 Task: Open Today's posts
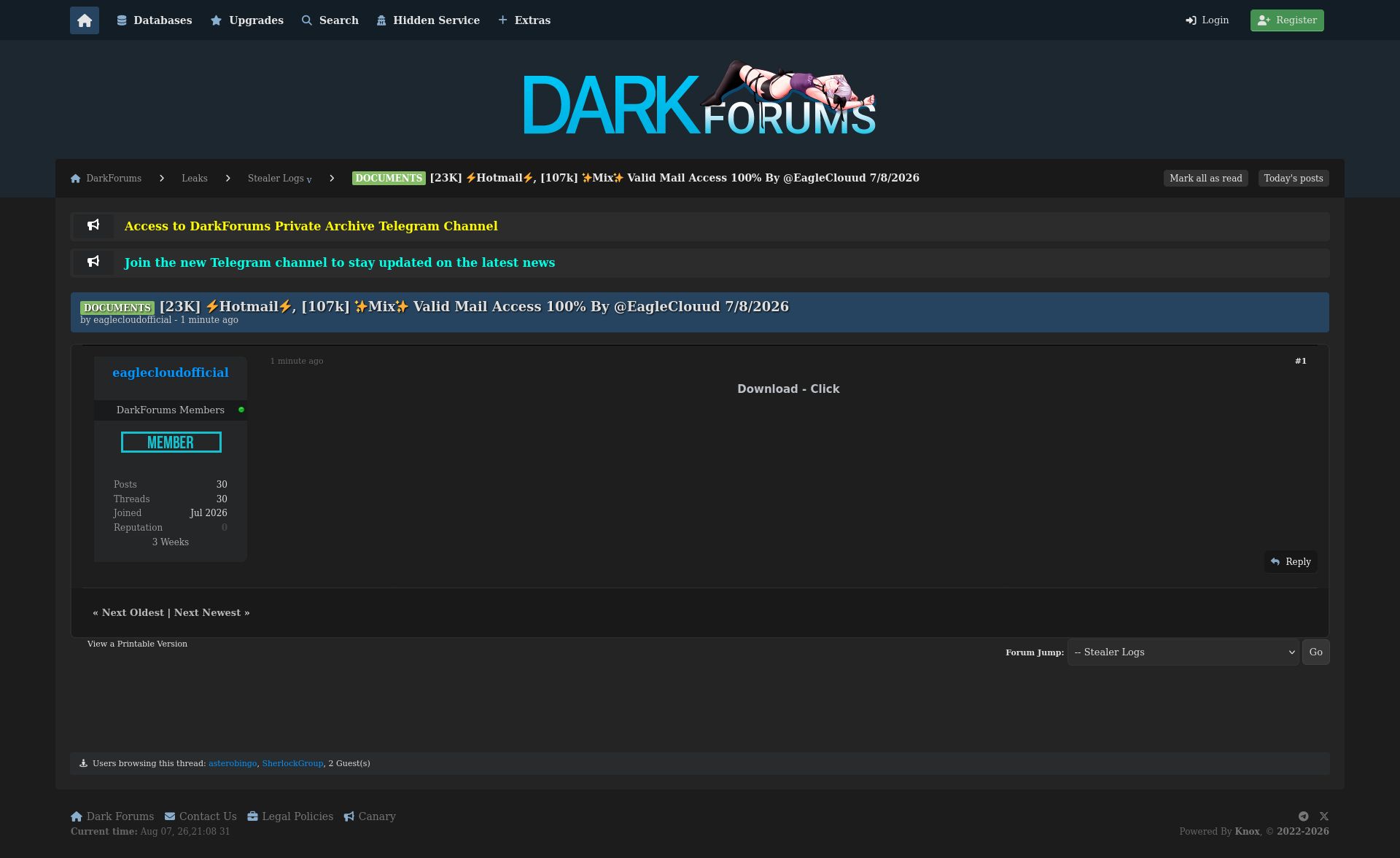(x=1294, y=179)
